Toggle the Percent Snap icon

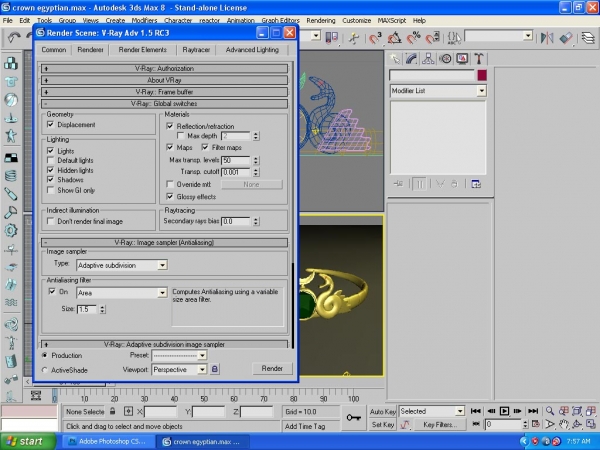(414, 38)
